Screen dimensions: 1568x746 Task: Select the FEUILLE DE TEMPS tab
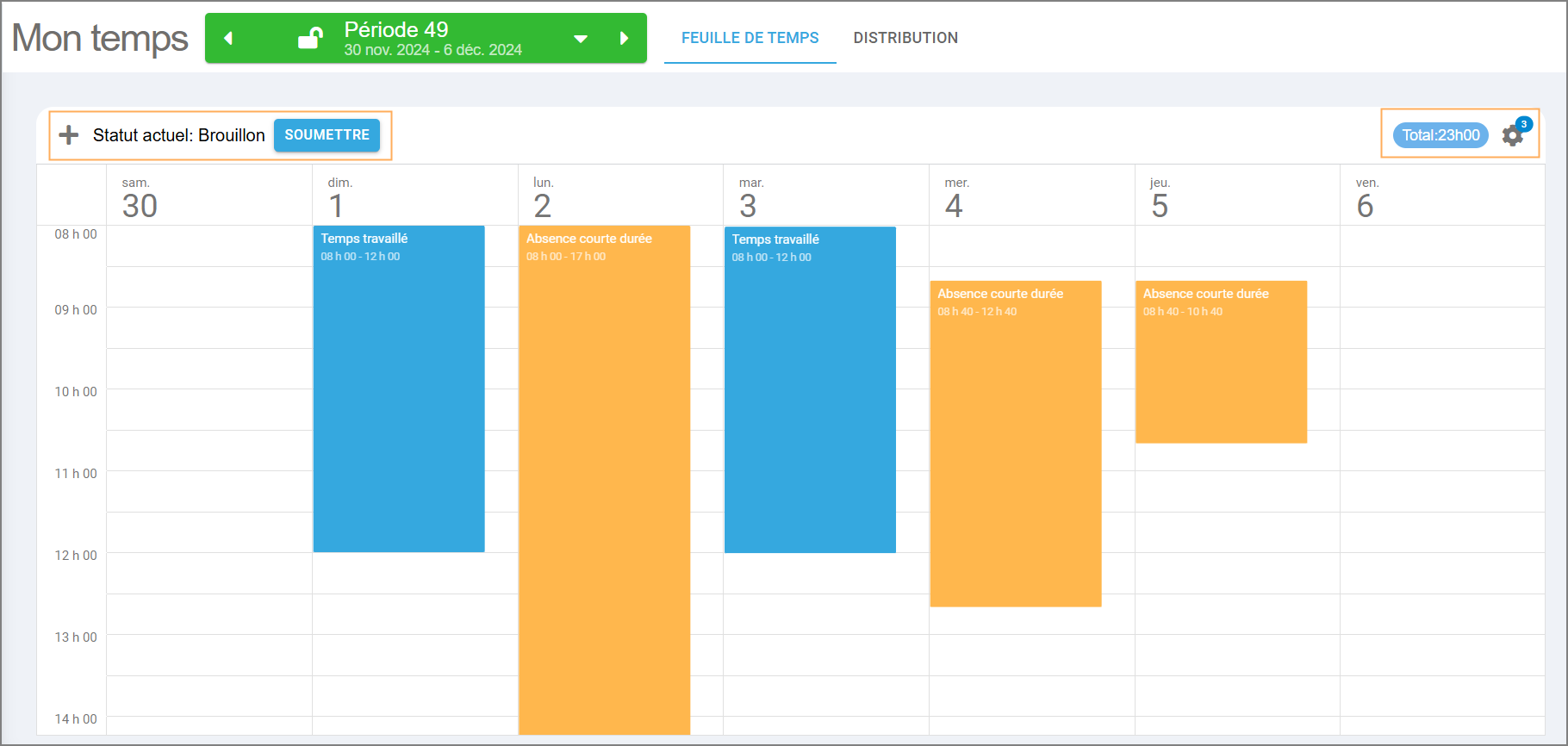tap(750, 38)
